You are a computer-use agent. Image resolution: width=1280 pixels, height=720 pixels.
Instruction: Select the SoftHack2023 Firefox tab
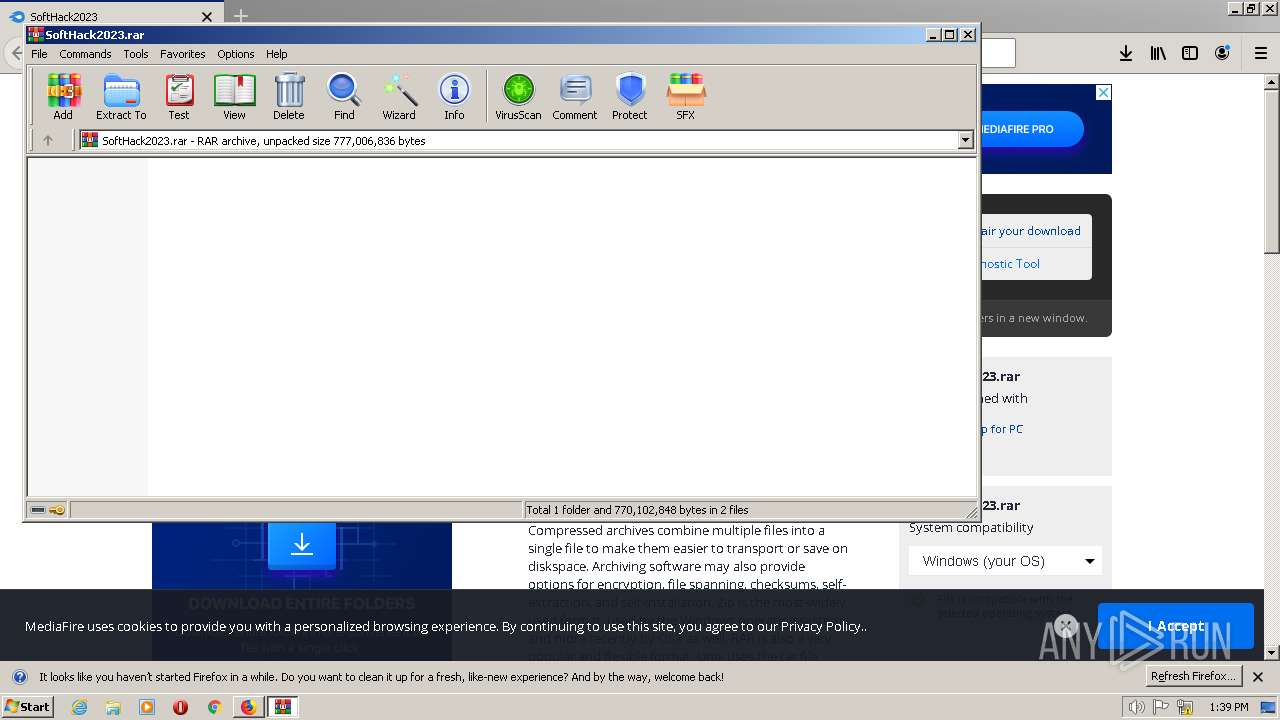click(110, 17)
